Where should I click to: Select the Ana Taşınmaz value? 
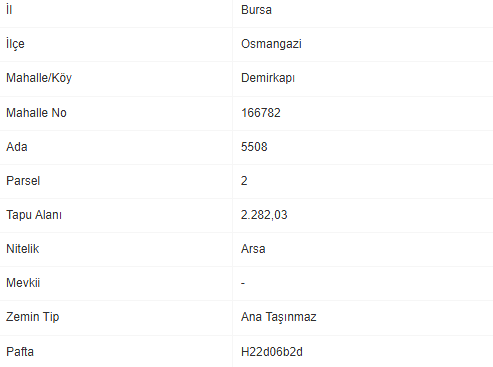pyautogui.click(x=279, y=317)
